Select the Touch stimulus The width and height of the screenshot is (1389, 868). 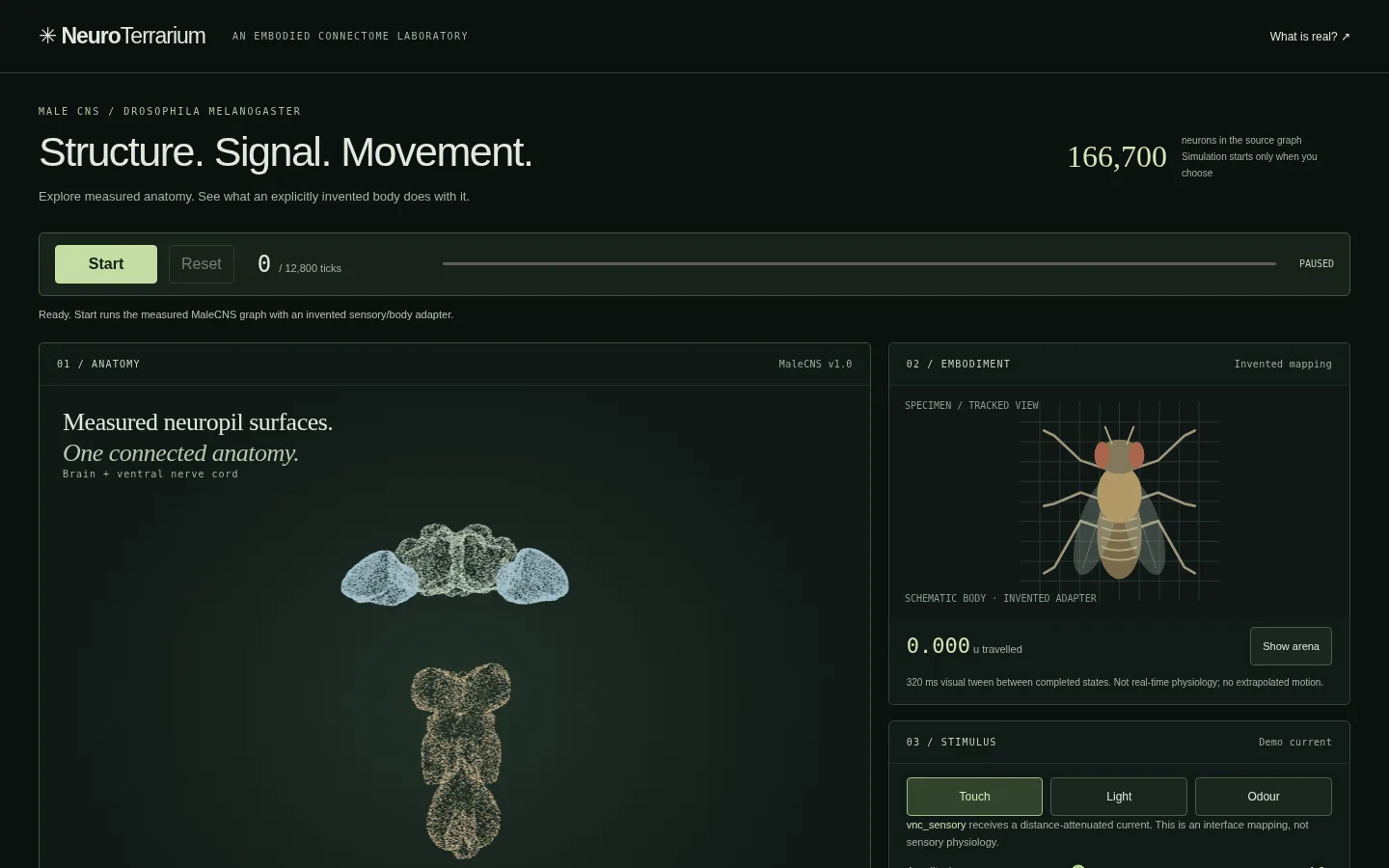974,797
